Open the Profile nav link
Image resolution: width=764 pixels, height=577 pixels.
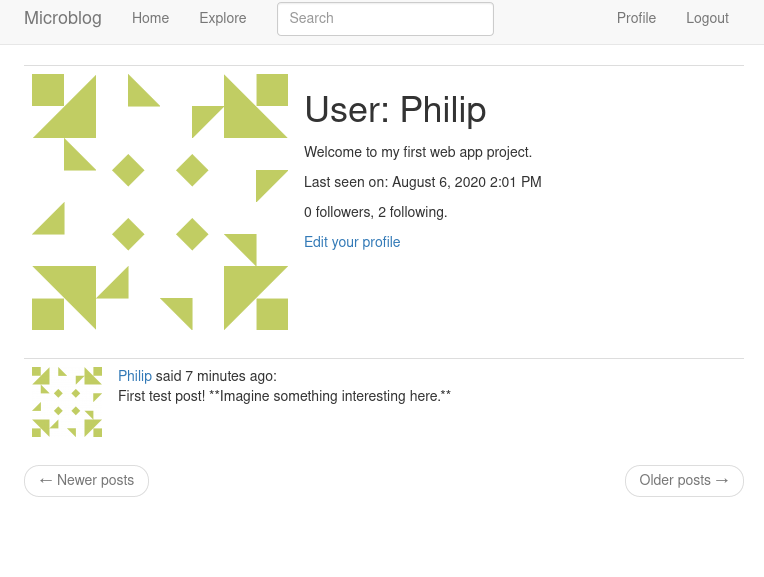coord(636,18)
